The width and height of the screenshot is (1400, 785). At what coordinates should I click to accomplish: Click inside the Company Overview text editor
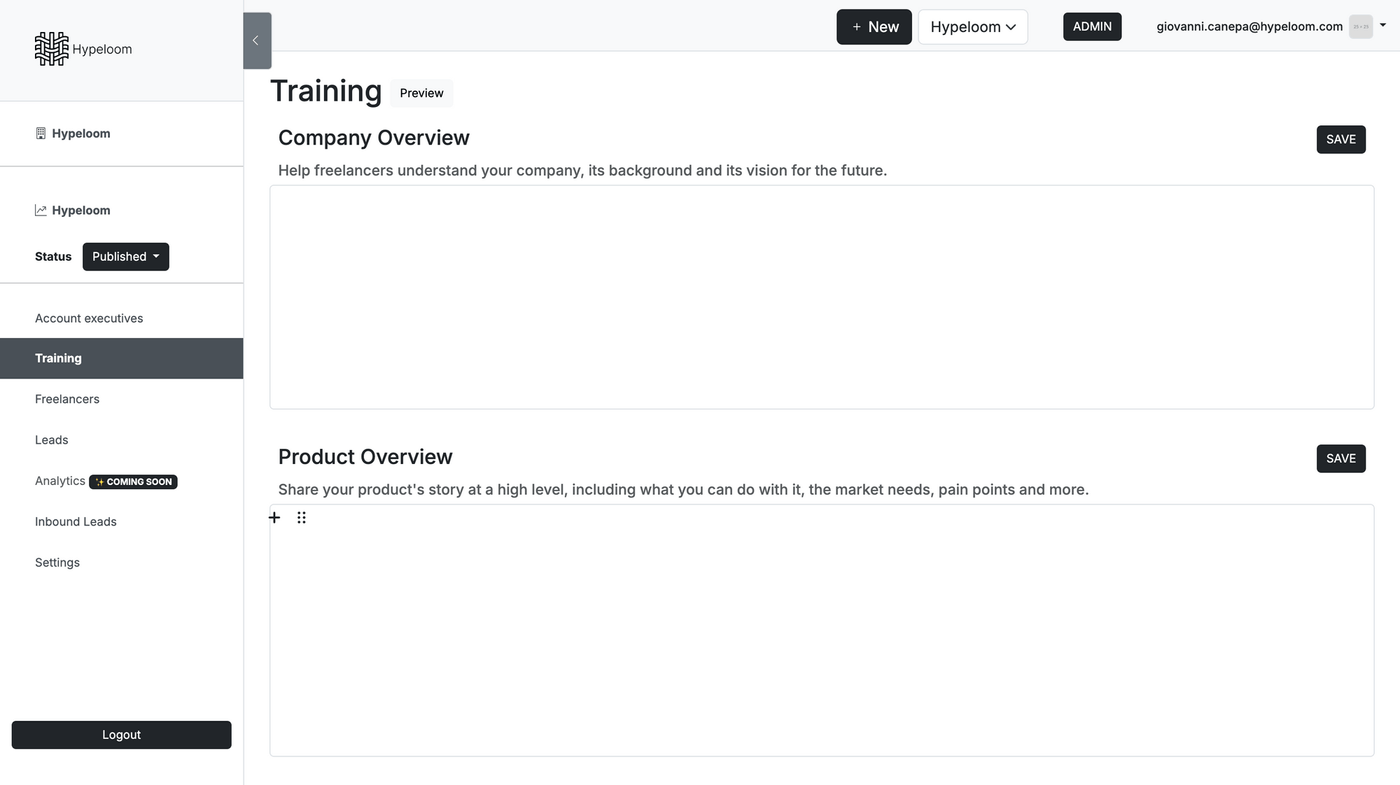click(822, 297)
